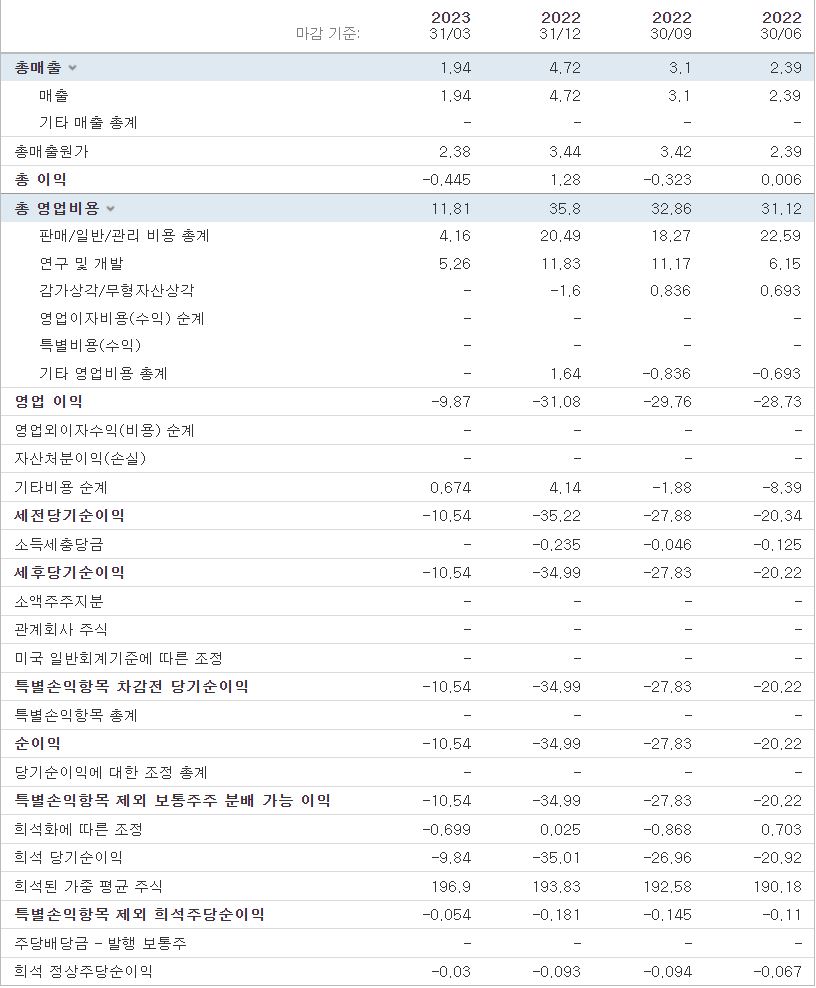
Task: Select the 2022 31/12 column header
Action: pos(560,25)
